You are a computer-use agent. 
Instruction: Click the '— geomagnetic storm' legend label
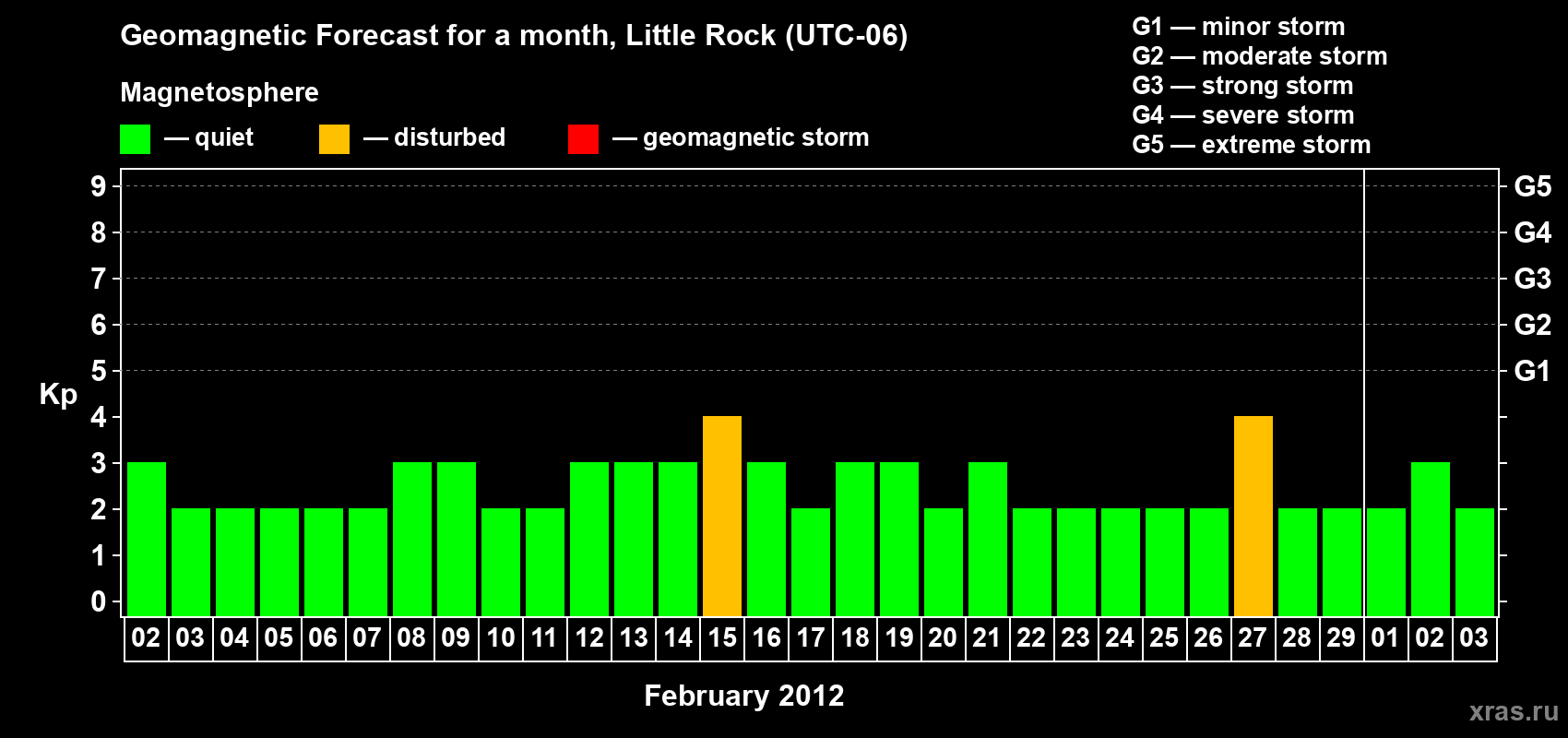point(741,137)
